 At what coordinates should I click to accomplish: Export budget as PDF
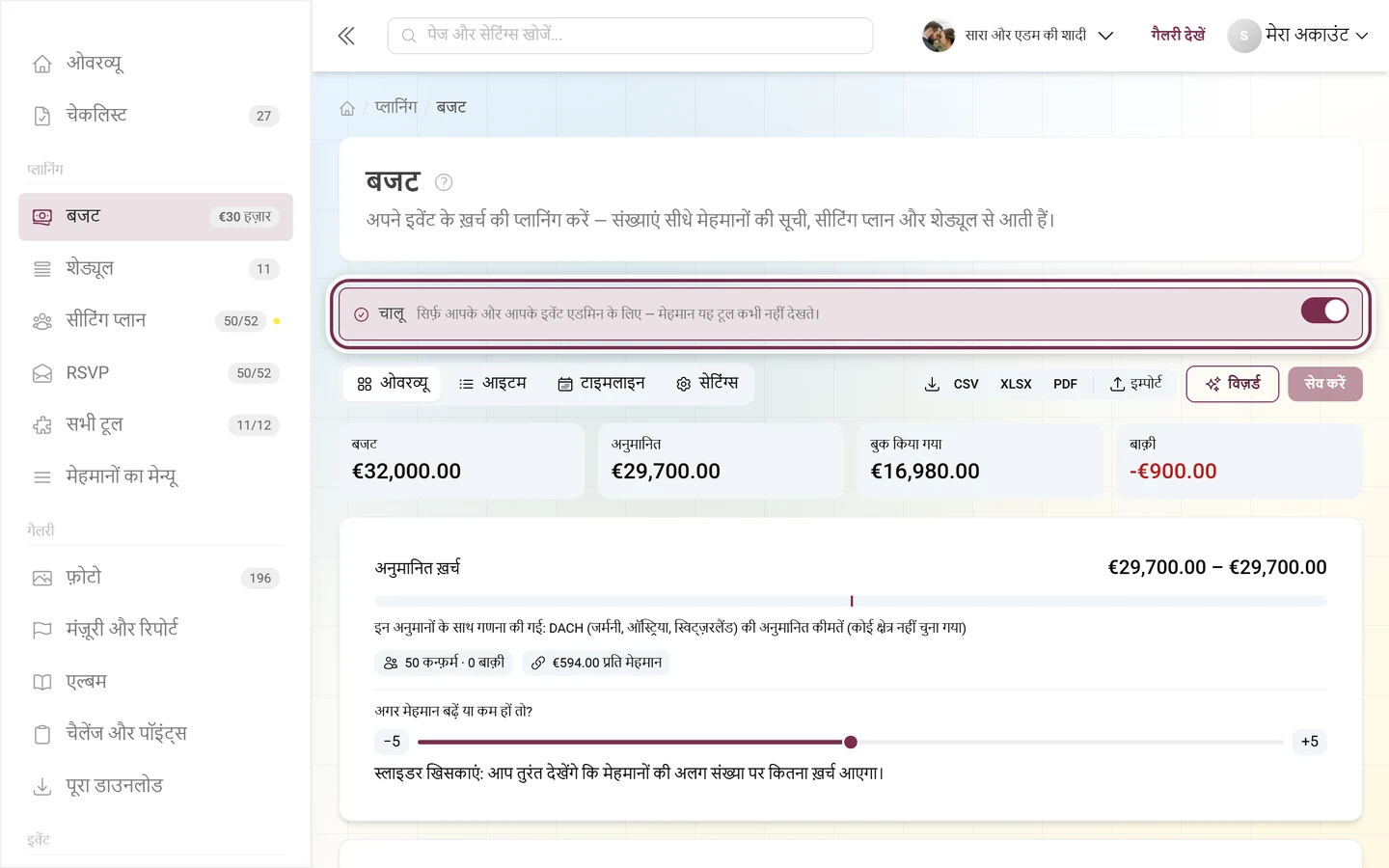click(1065, 384)
